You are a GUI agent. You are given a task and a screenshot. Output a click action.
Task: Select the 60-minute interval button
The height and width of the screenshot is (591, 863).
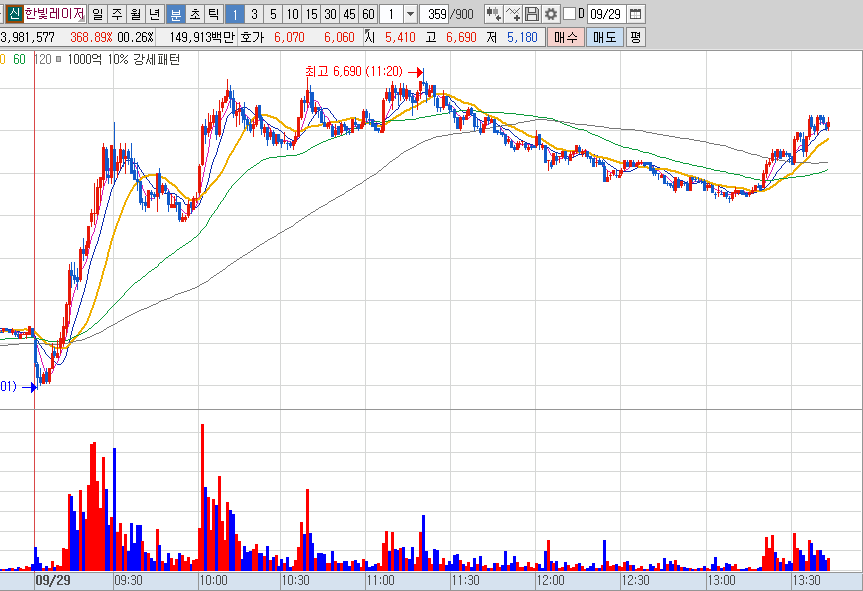[x=369, y=14]
